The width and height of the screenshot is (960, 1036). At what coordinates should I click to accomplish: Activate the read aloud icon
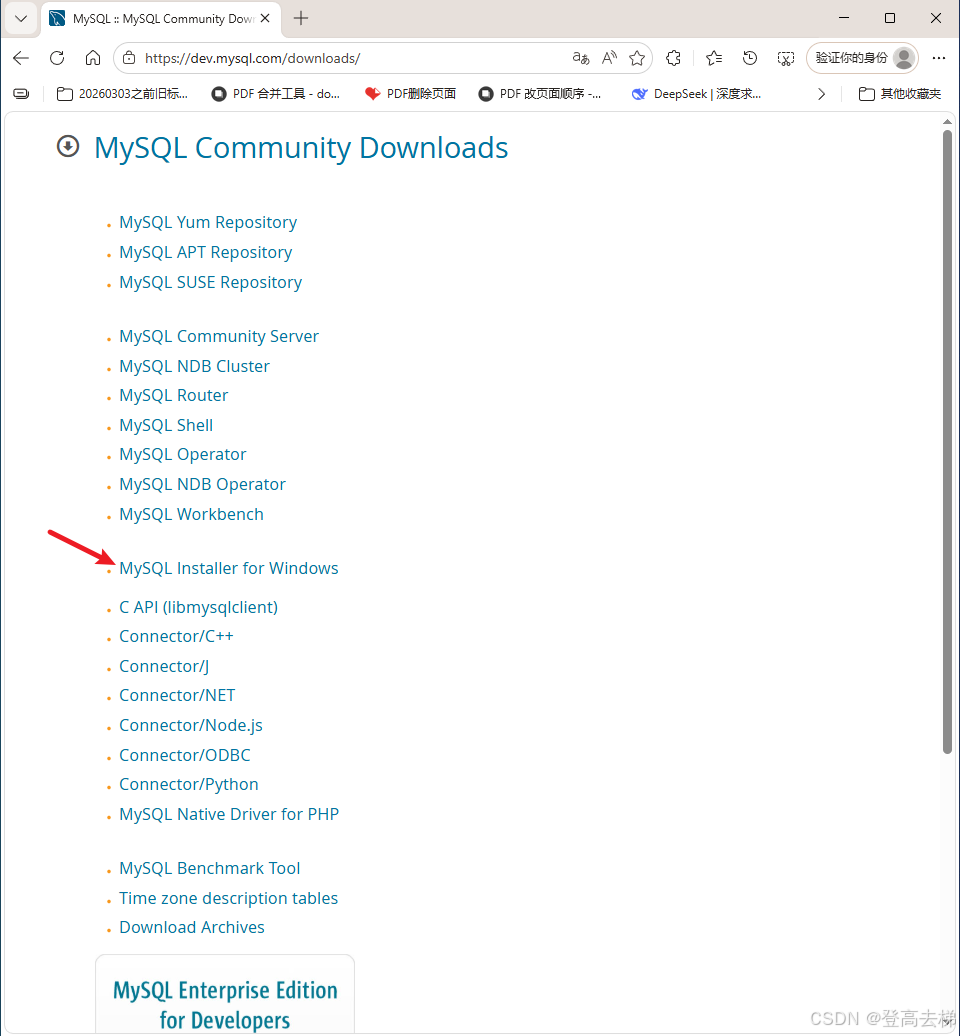click(609, 58)
